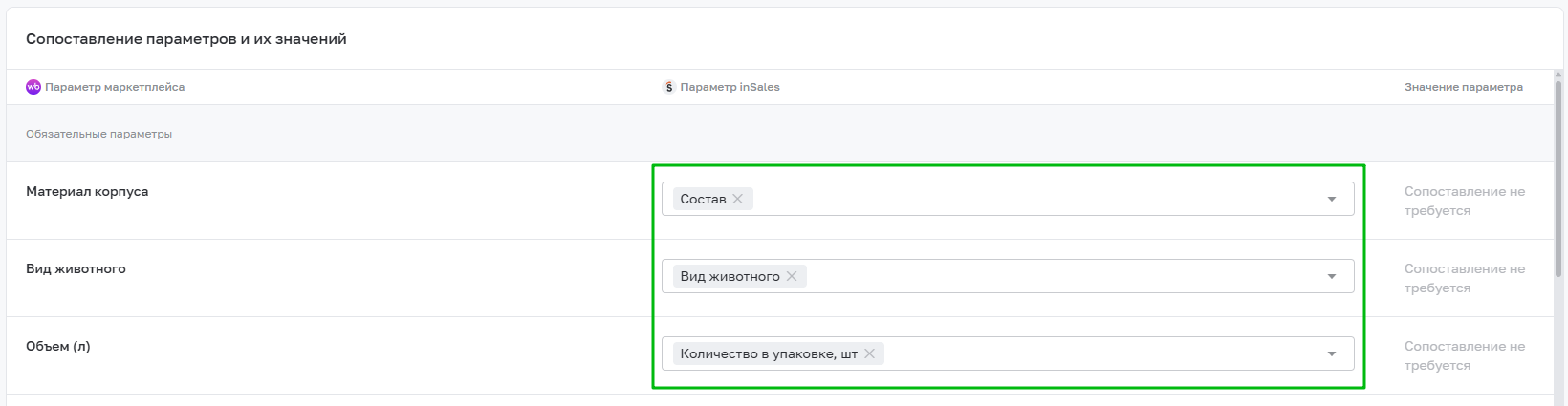Screen dimensions: 1568x406
Task: Remove the Количество в упаковке tag
Action: tap(870, 353)
